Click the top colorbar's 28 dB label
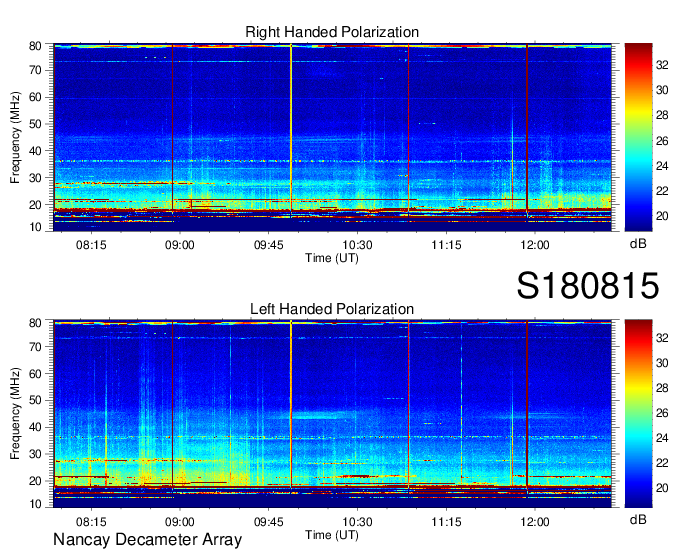Image resolution: width=680 pixels, height=552 pixels. pos(662,115)
